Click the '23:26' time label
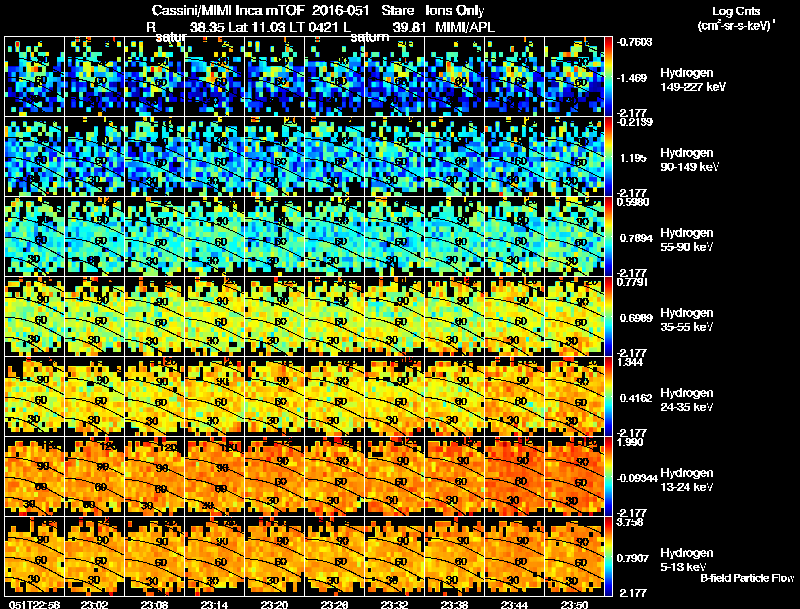This screenshot has height=609, width=800. [x=335, y=604]
